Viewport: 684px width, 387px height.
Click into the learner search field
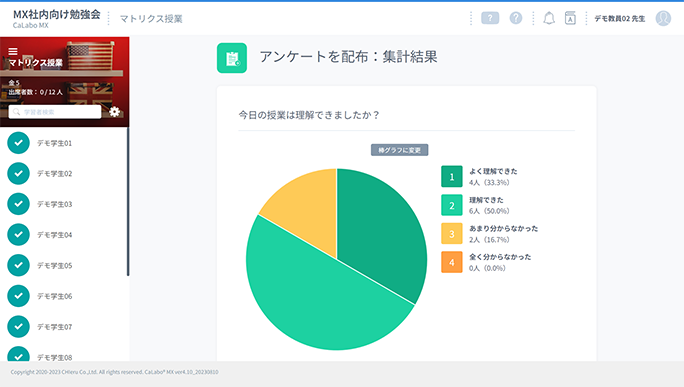(55, 112)
